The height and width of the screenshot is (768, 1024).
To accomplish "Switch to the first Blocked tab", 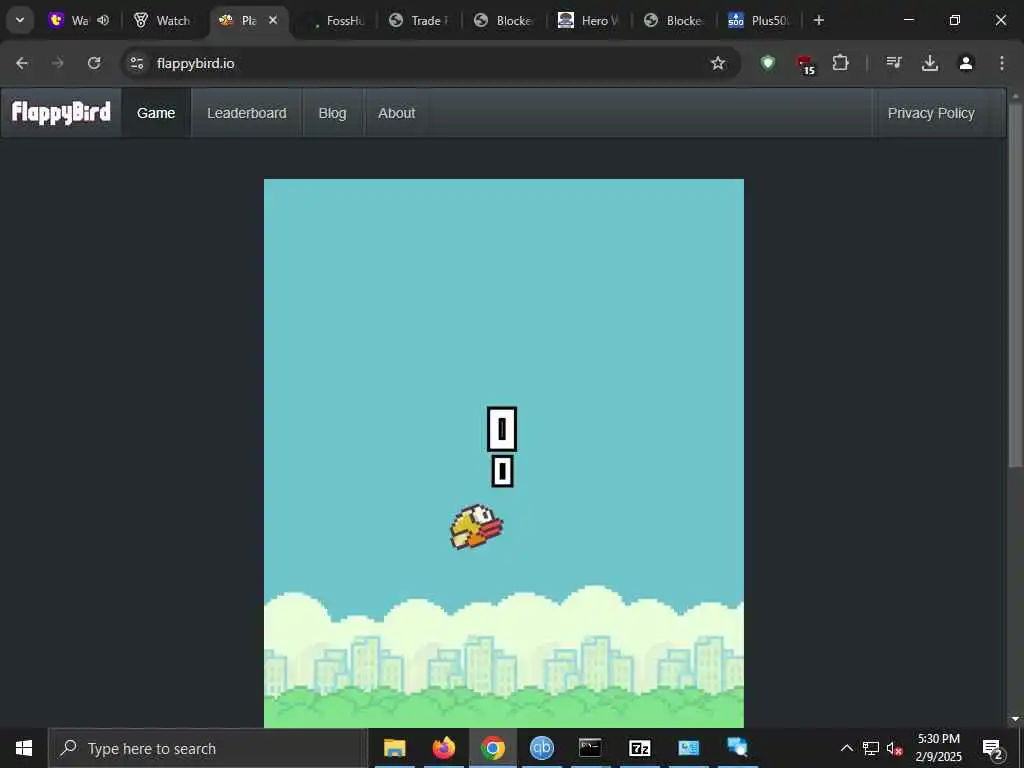I will pos(504,20).
